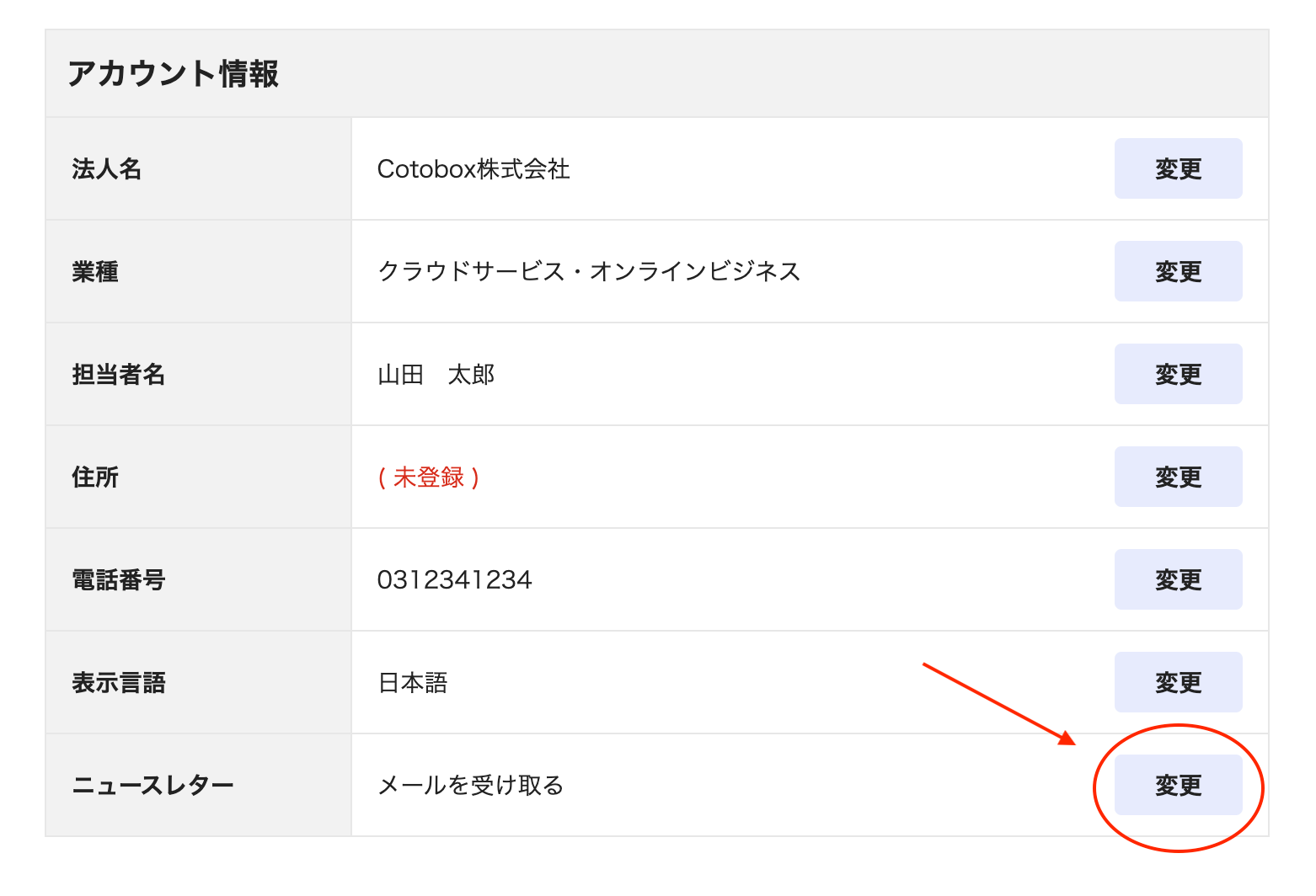Select the phone number 0312341234
Viewport: 1316px width, 896px height.
[x=454, y=580]
